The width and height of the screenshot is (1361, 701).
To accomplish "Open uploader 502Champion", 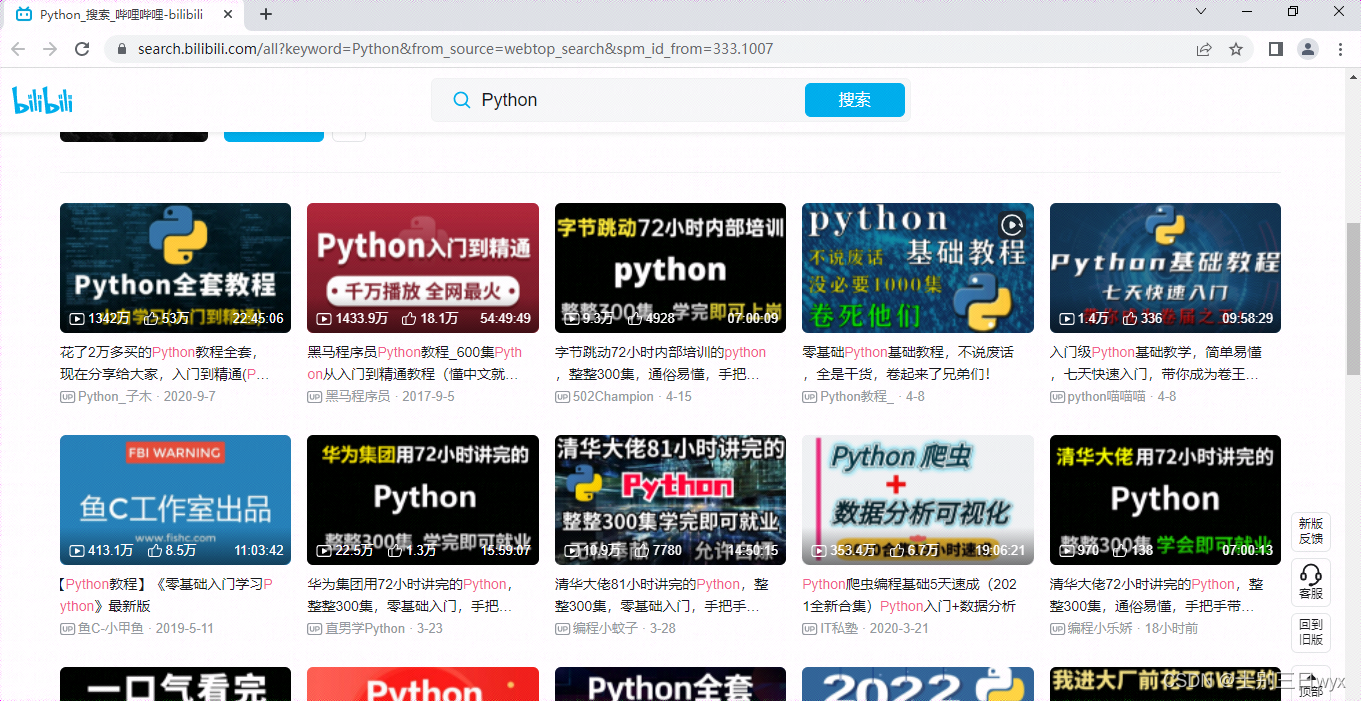I will pyautogui.click(x=613, y=397).
